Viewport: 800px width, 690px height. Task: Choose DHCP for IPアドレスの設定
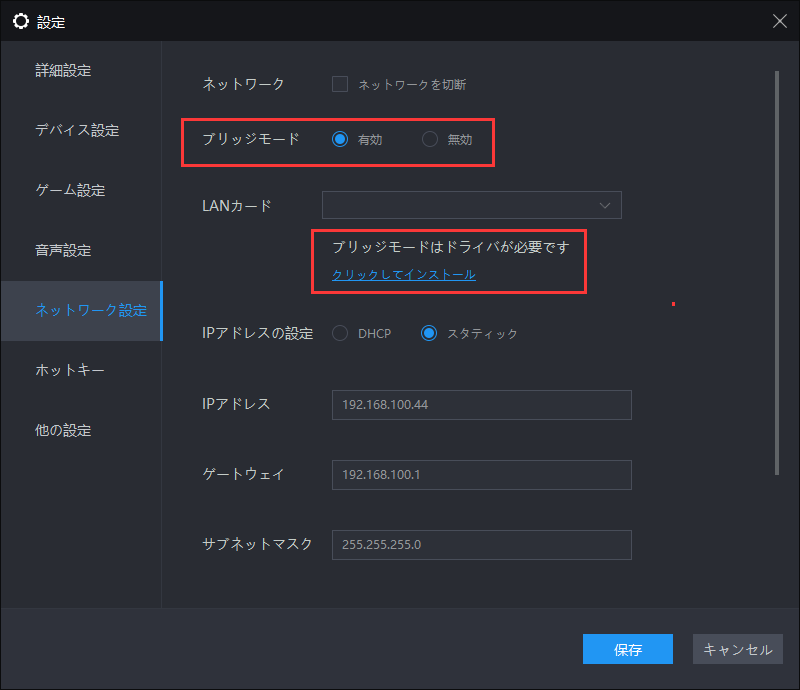pos(340,333)
